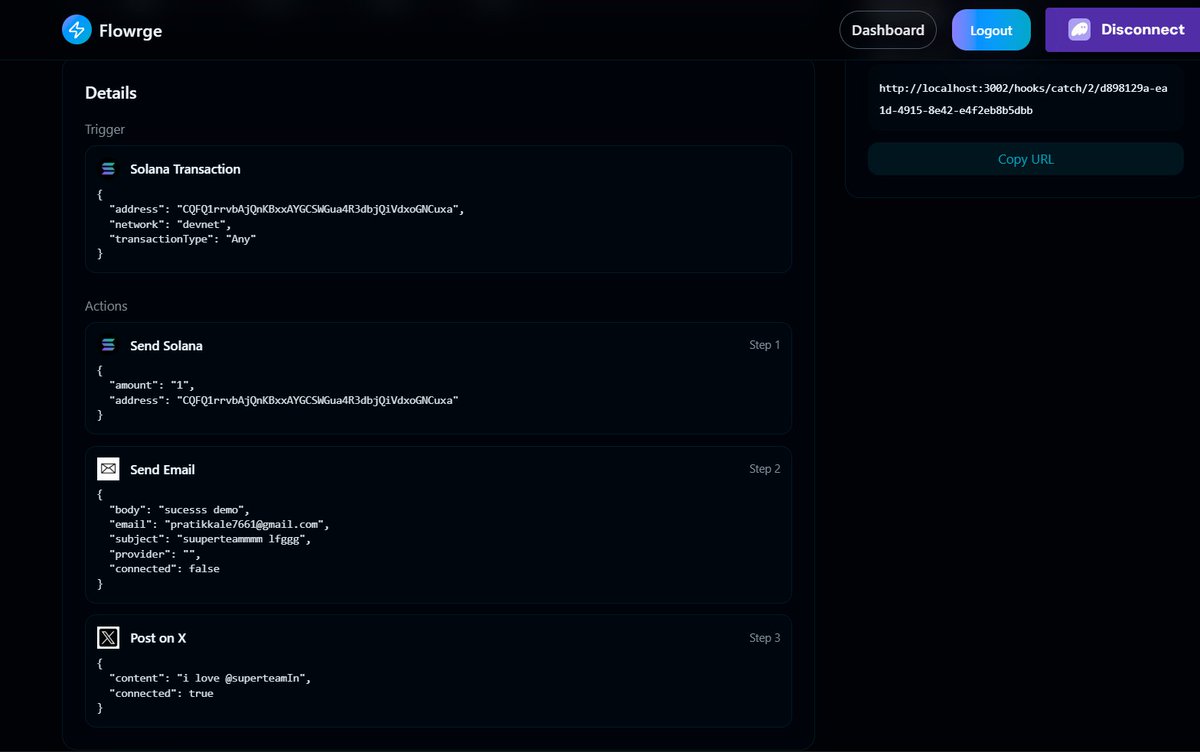Click the Solana icon beside Send Solana

click(108, 345)
